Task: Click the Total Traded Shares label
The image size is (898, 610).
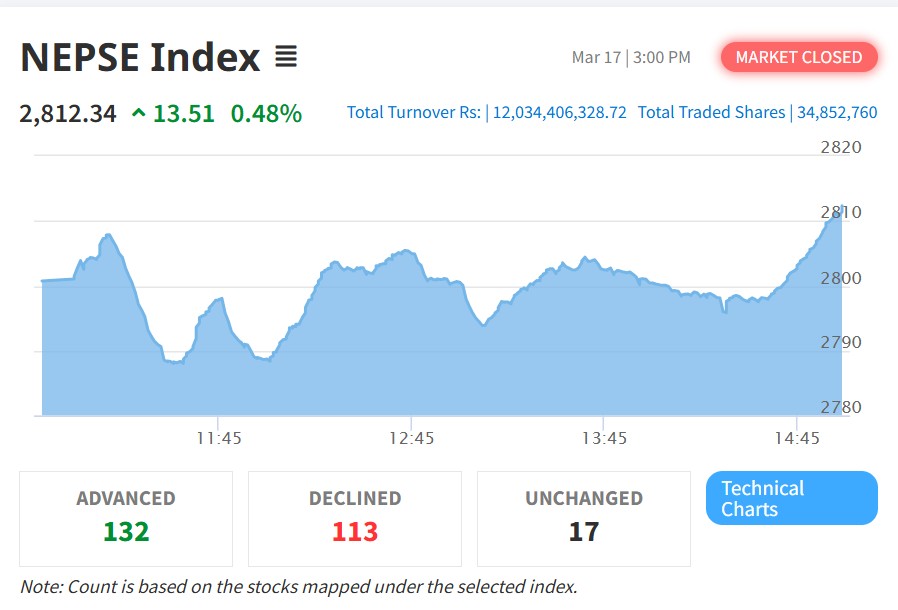Action: (711, 113)
